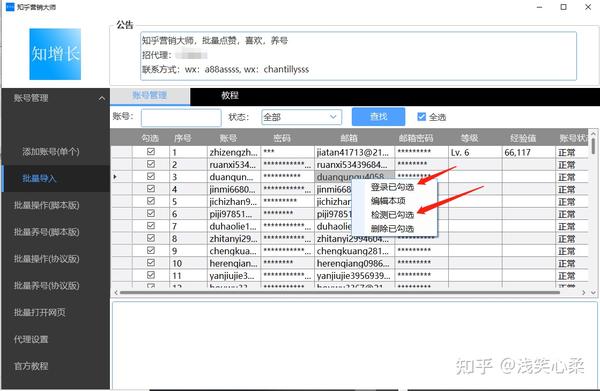Select account cell piji97851... in row 6
Image resolution: width=600 pixels, height=391 pixels.
[233, 214]
